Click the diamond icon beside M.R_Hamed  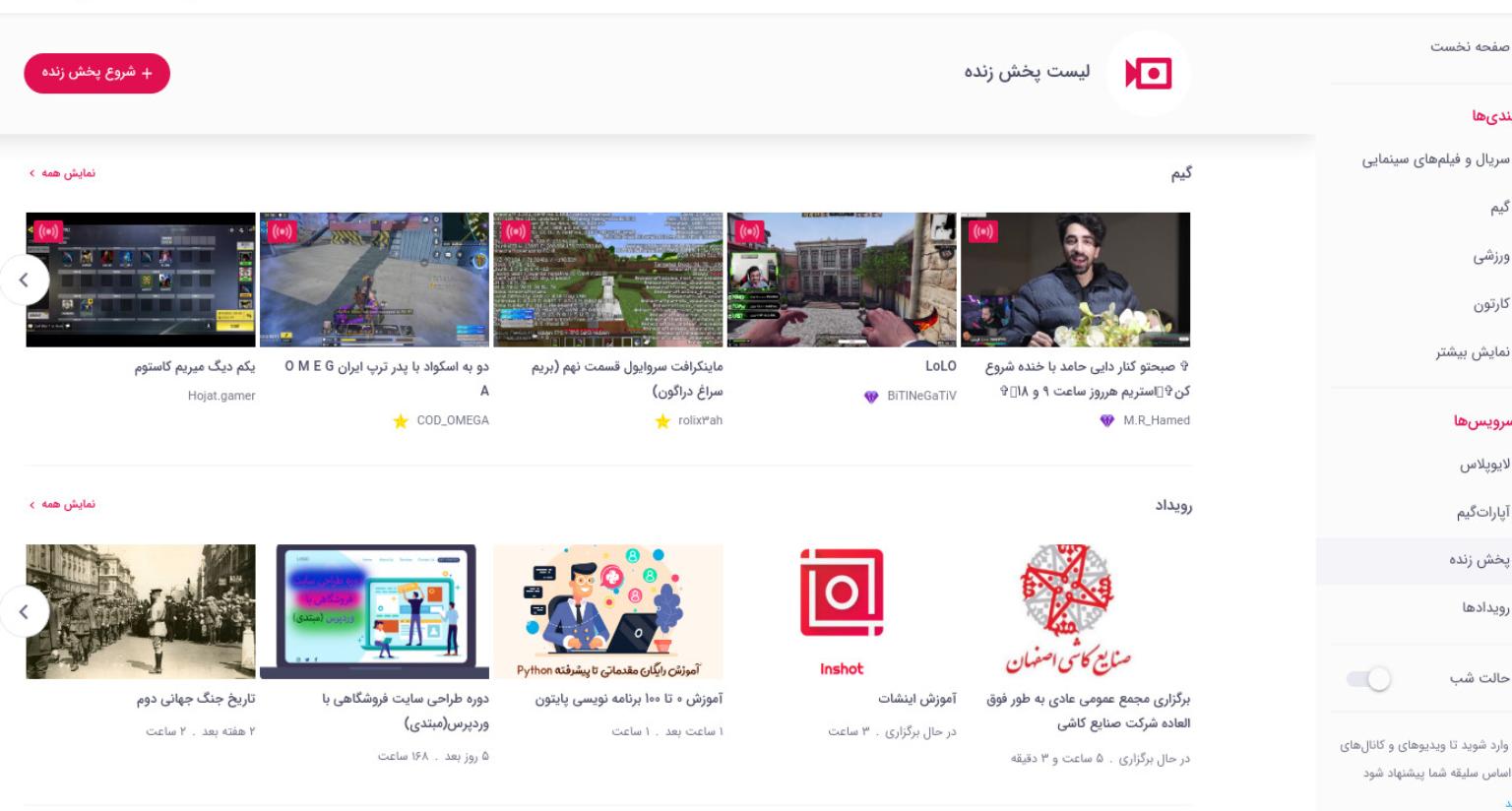1106,421
